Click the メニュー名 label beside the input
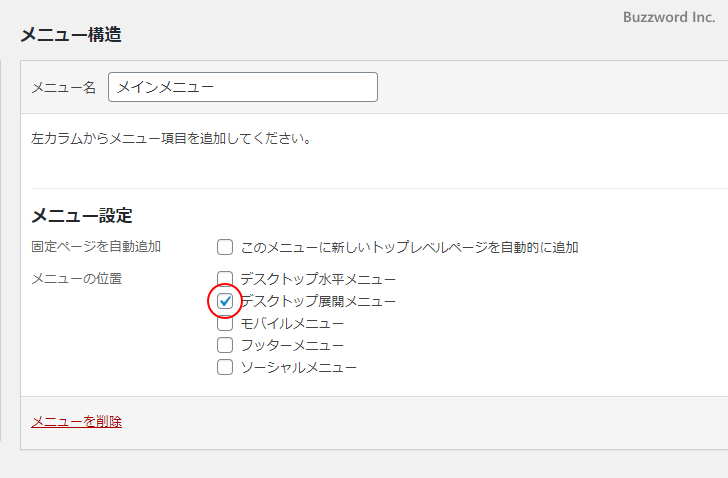Image resolution: width=728 pixels, height=478 pixels. pyautogui.click(x=64, y=87)
